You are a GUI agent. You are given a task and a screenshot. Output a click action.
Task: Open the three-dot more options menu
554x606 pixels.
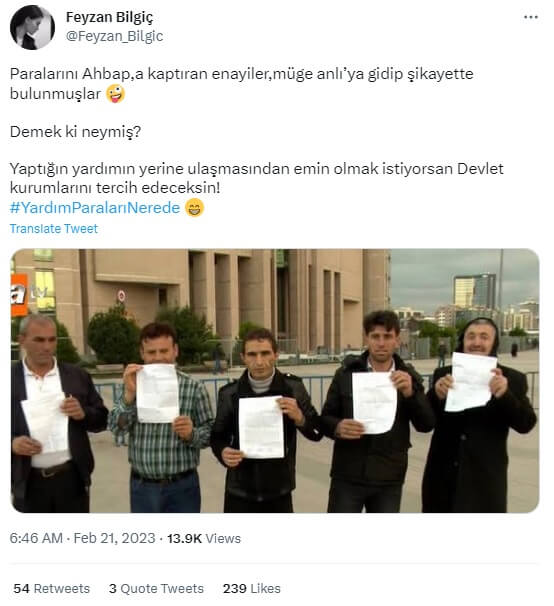tap(530, 17)
